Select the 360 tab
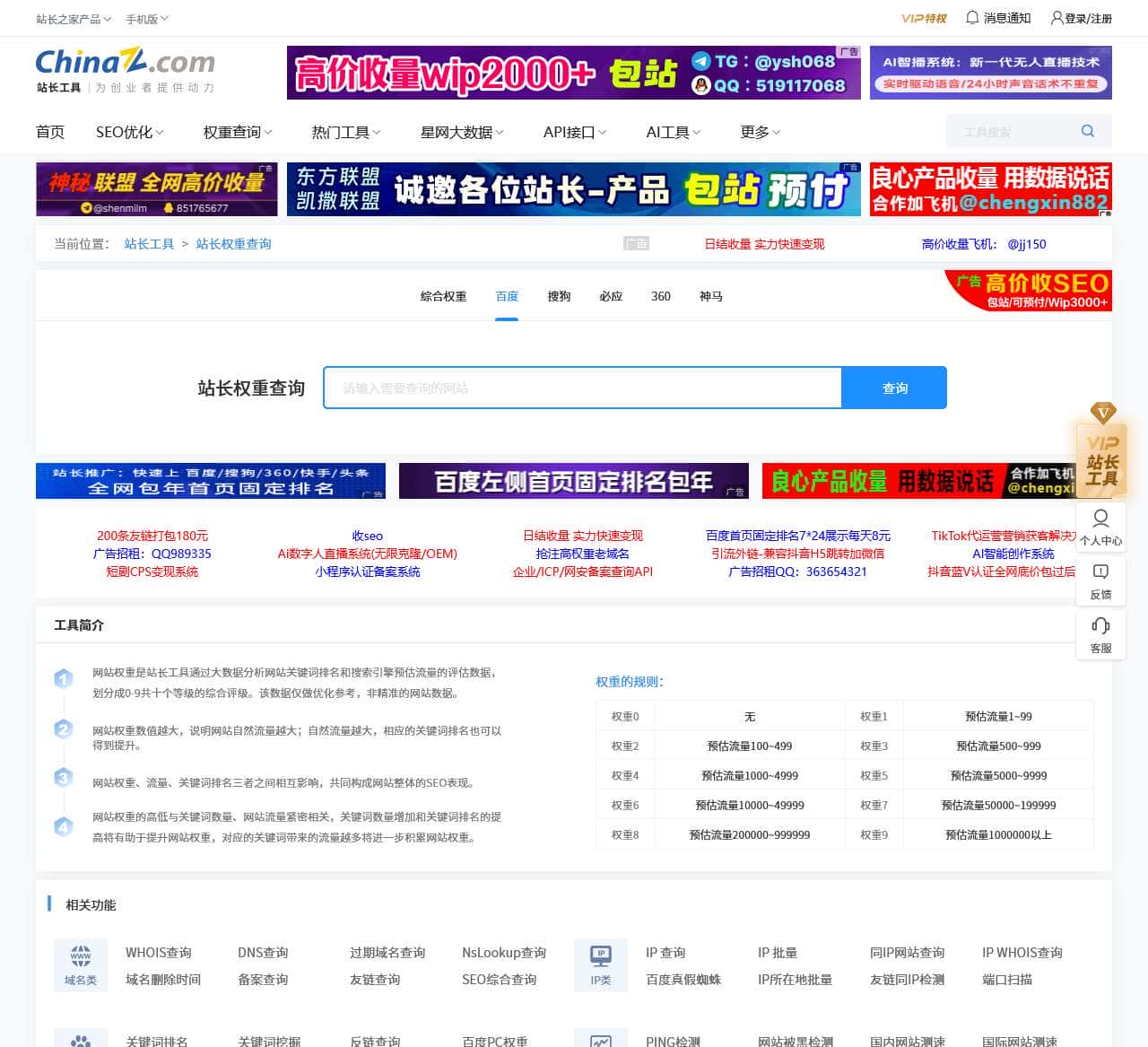The height and width of the screenshot is (1047, 1148). coord(661,296)
